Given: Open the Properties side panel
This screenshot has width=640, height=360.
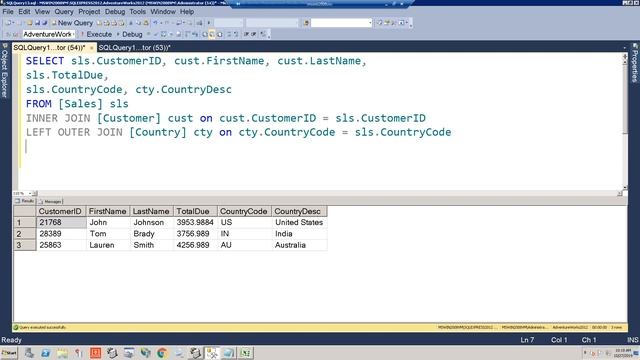Looking at the screenshot, I should point(635,63).
